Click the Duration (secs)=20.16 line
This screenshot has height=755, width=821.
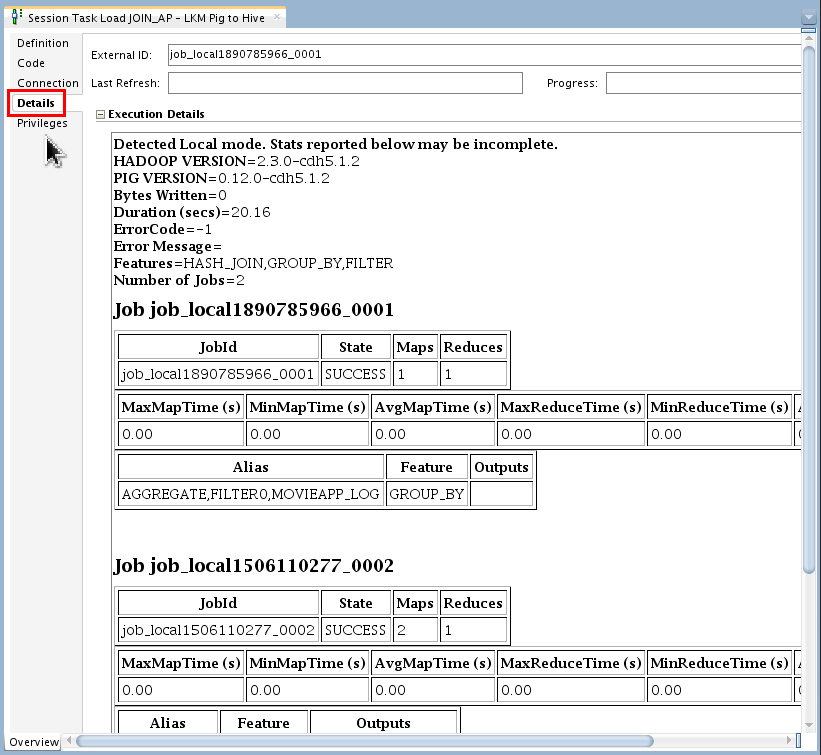pyautogui.click(x=192, y=212)
